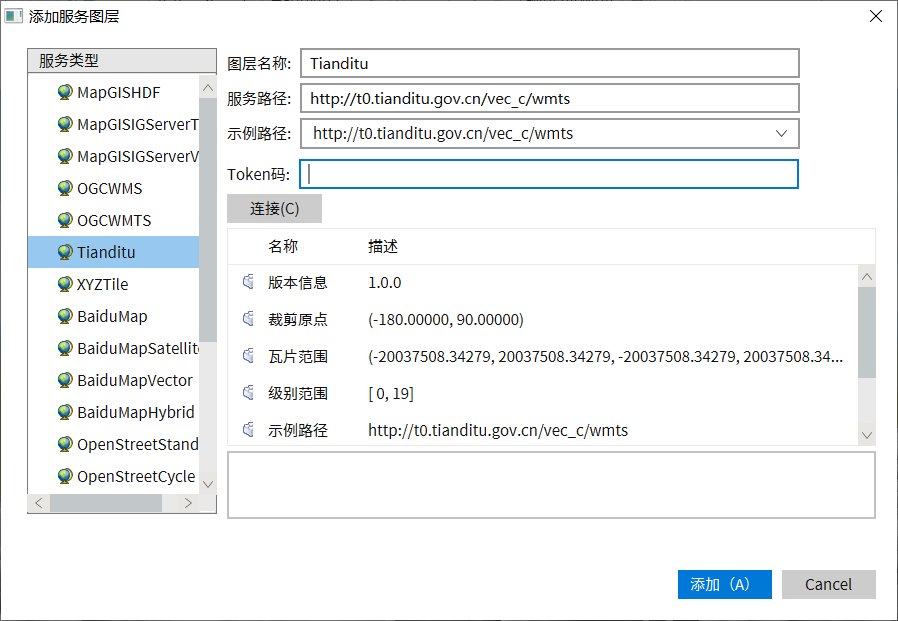
Task: Click the property icon of 版本信息 row
Action: (248, 282)
